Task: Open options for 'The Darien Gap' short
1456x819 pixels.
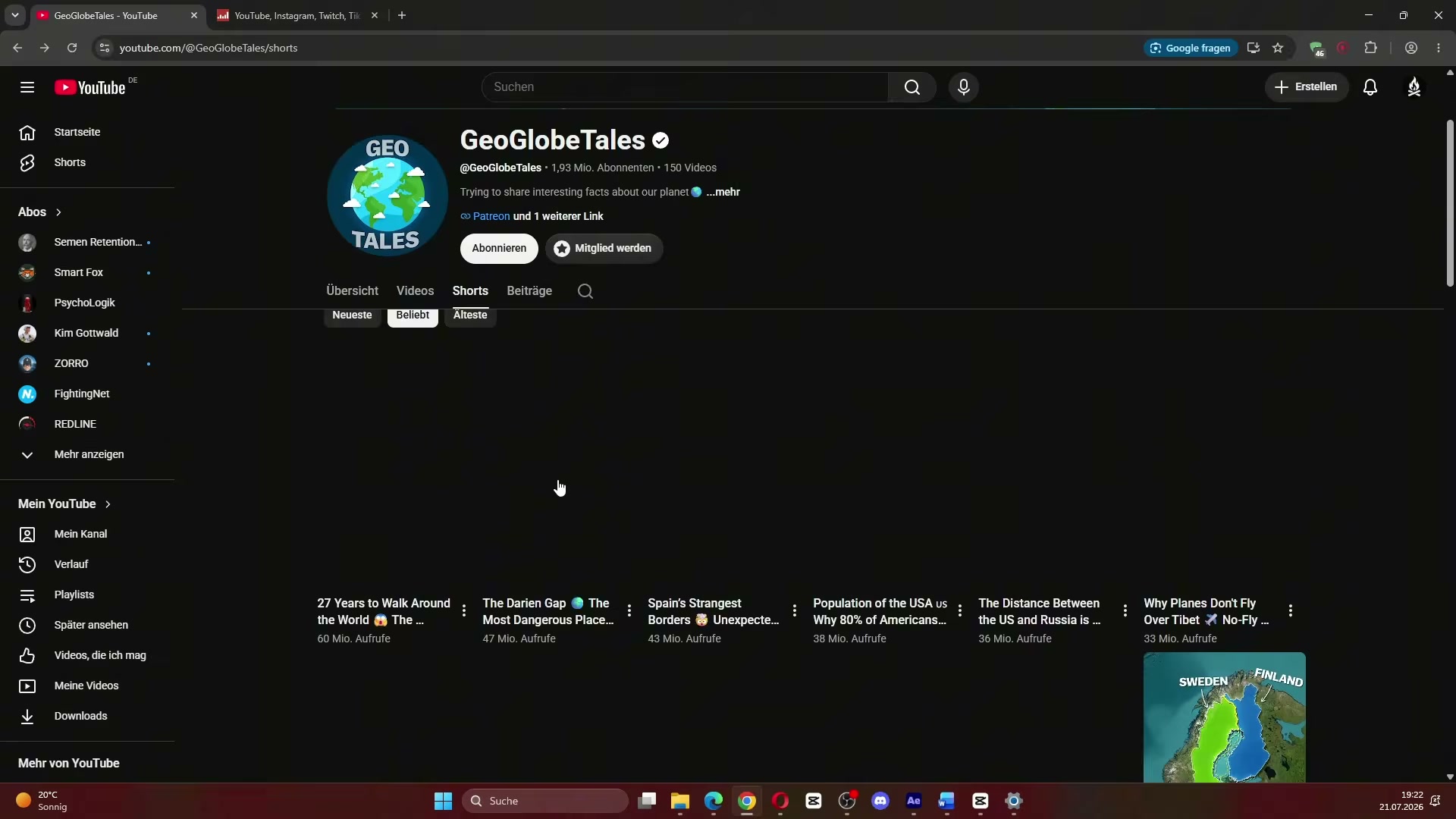Action: click(629, 611)
